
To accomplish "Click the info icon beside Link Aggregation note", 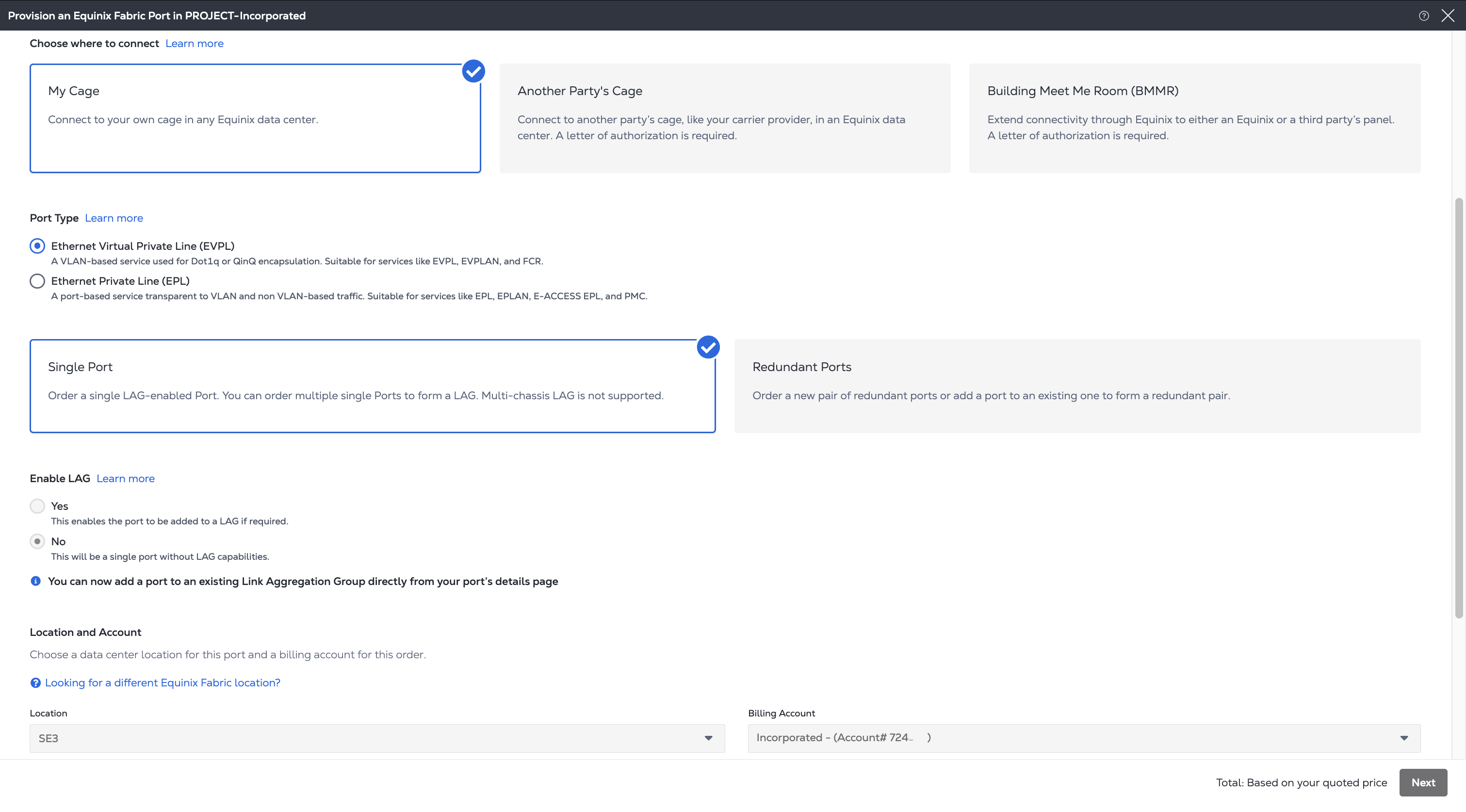I will (x=35, y=581).
